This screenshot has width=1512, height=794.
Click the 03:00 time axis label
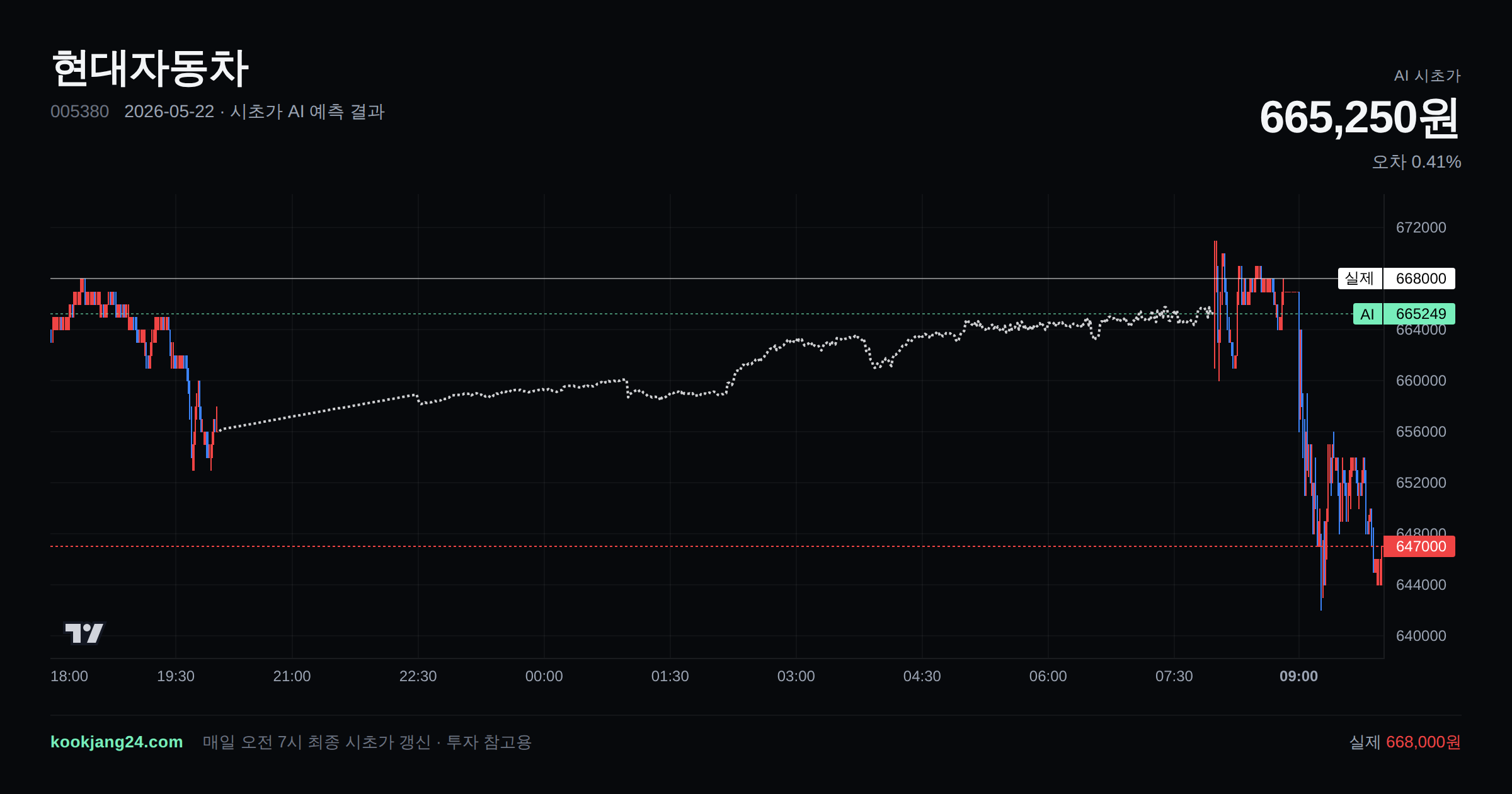[796, 676]
